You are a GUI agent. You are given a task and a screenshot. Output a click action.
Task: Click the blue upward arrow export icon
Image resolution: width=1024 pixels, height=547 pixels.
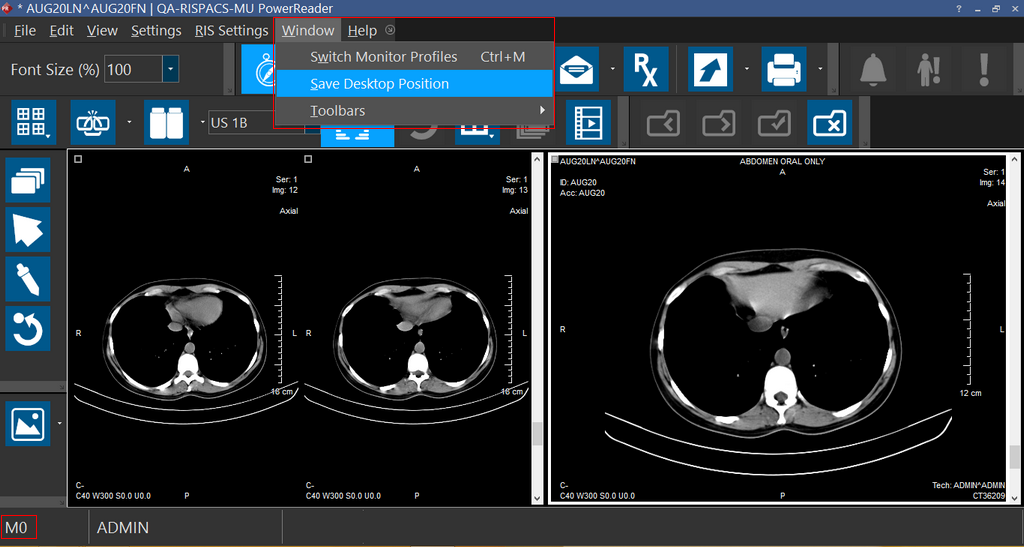tap(711, 69)
